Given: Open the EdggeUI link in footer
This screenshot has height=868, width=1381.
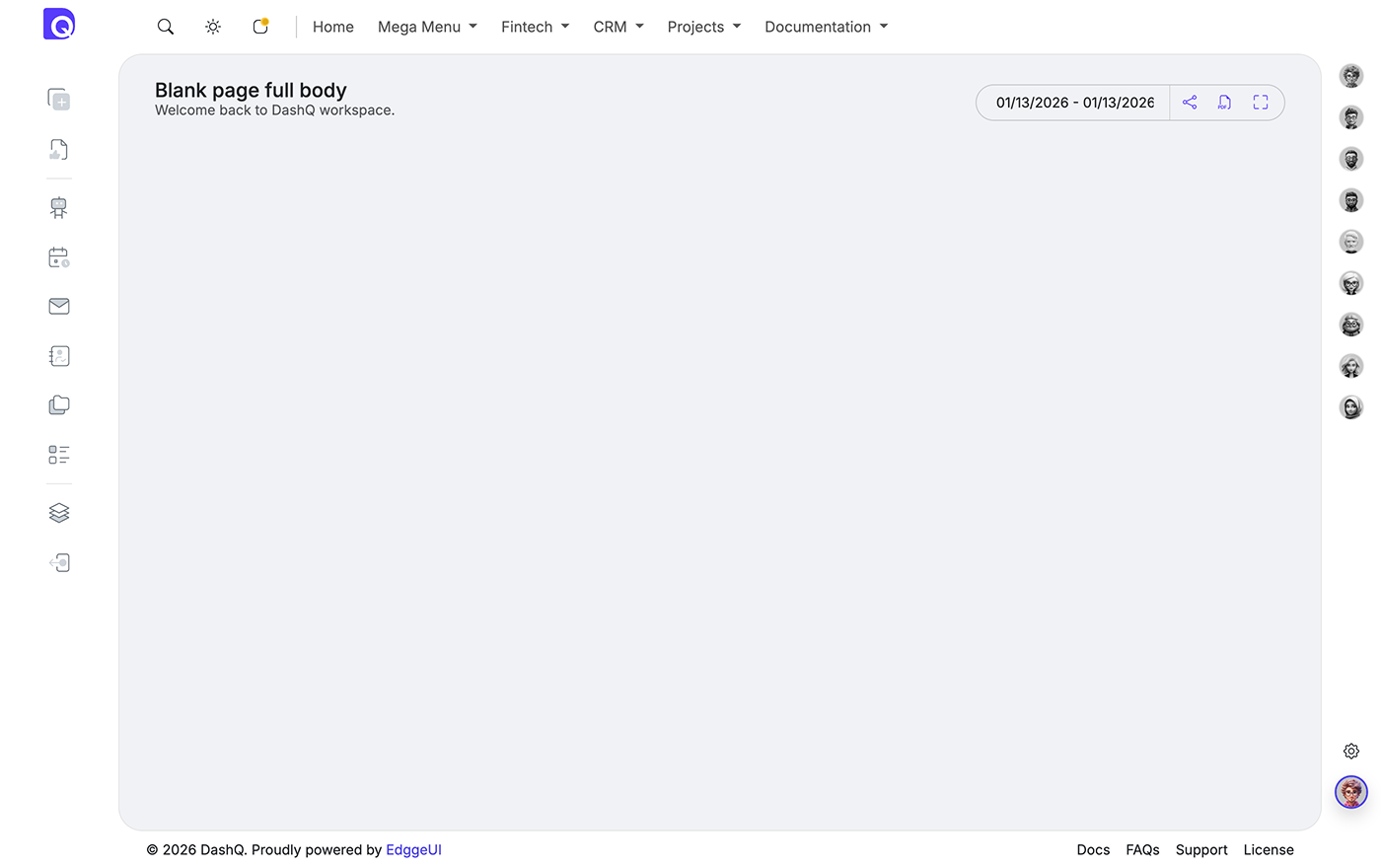Looking at the screenshot, I should pyautogui.click(x=413, y=850).
